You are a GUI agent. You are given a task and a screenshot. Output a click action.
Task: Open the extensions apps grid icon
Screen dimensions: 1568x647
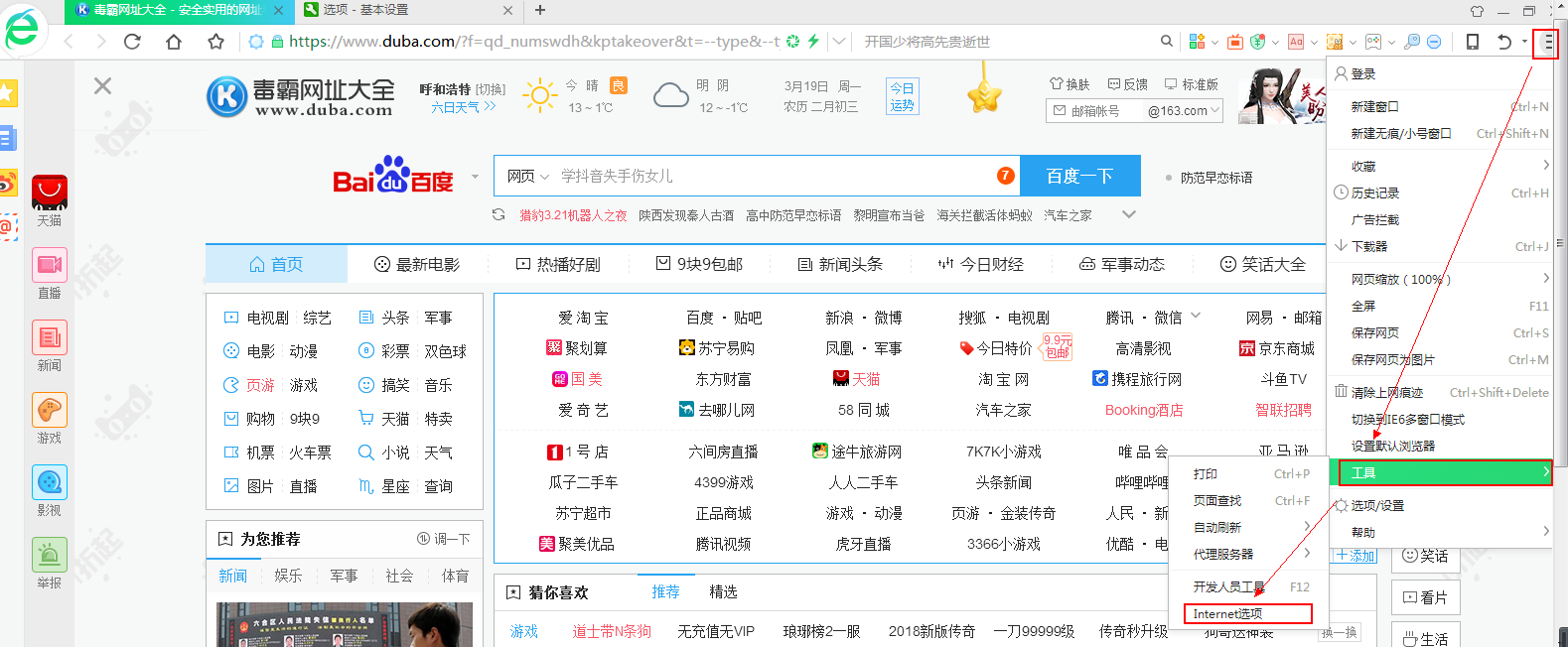(1197, 42)
